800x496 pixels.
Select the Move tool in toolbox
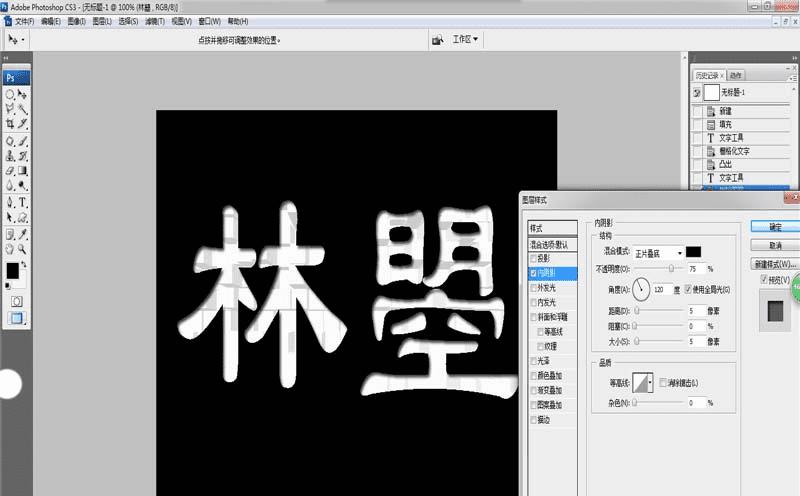click(x=22, y=94)
